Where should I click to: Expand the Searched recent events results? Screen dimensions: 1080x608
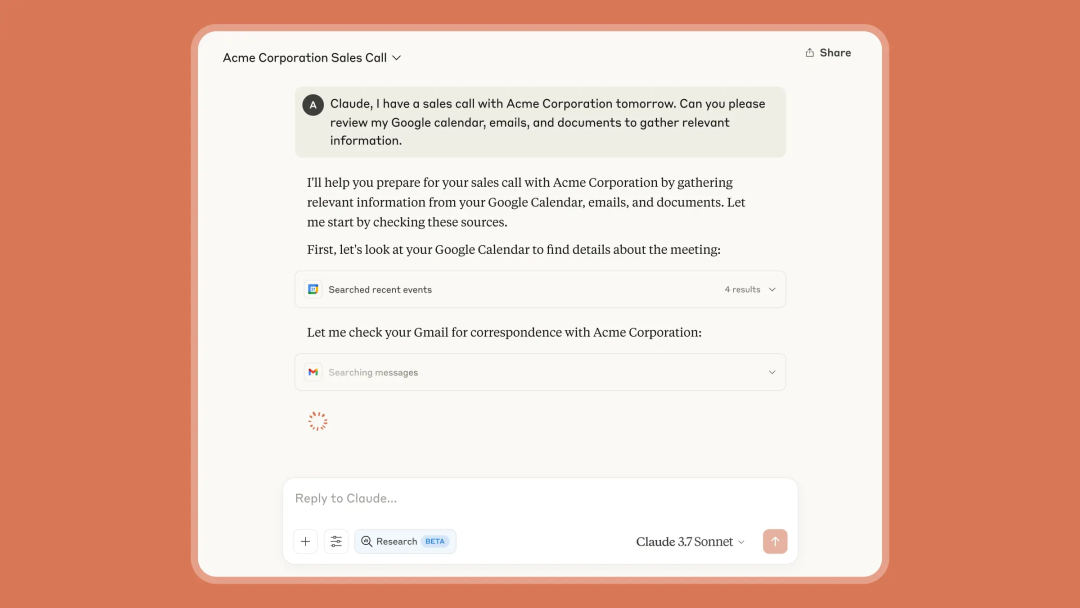773,289
